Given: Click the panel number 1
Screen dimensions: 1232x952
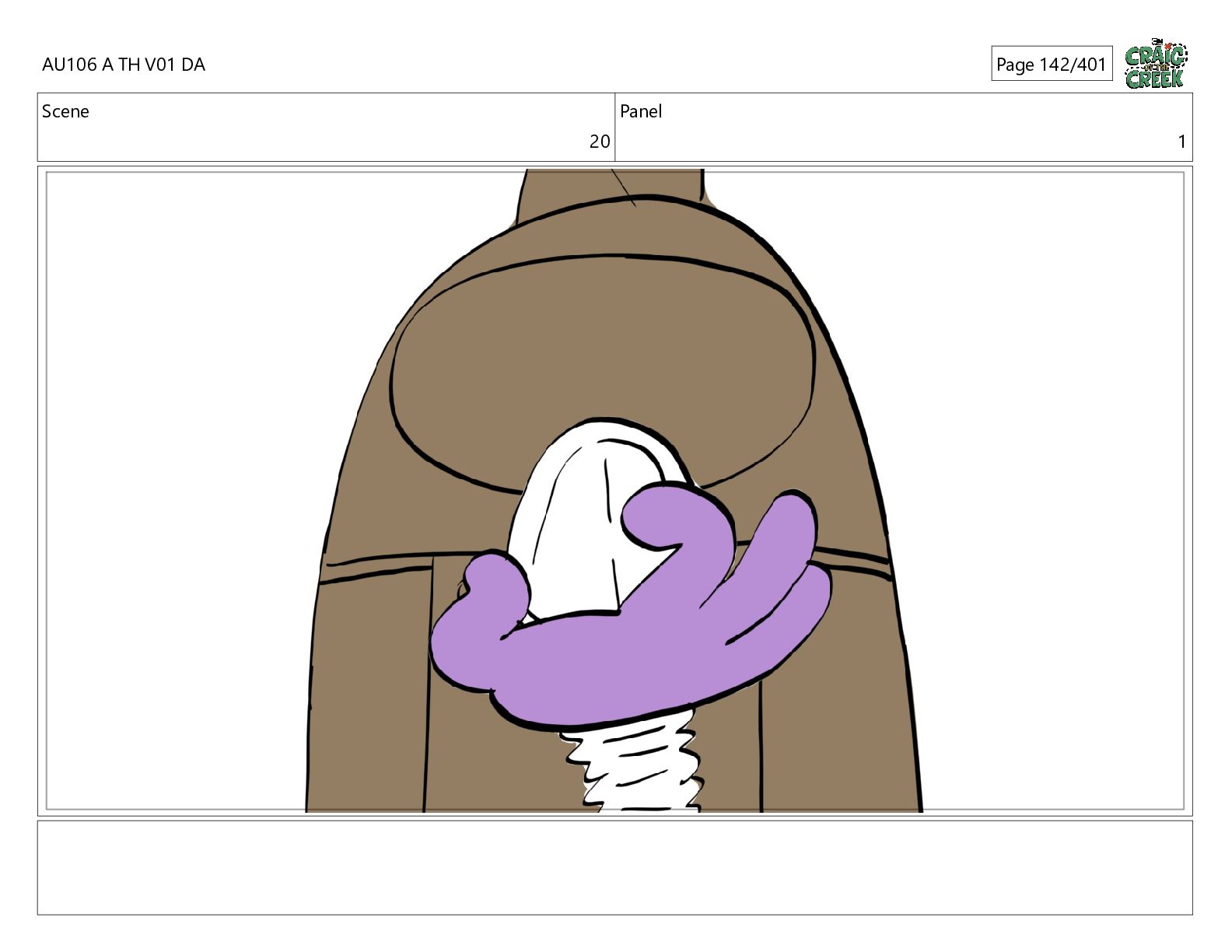Looking at the screenshot, I should pos(1181,142).
